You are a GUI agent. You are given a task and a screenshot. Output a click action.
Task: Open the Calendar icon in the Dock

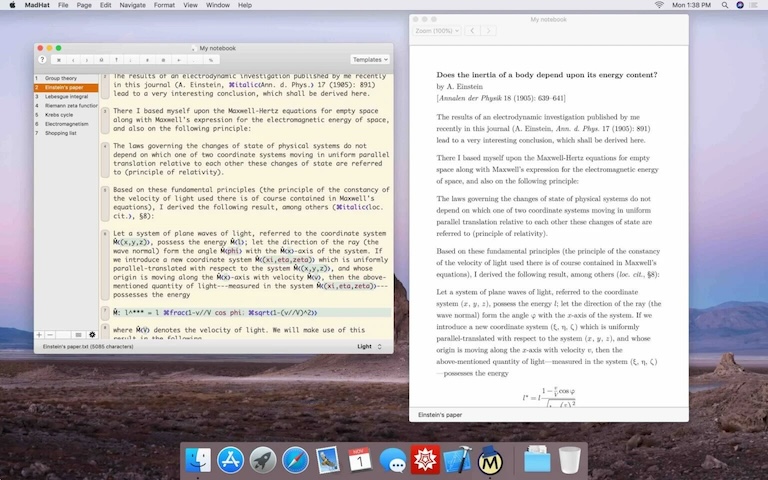[x=360, y=460]
